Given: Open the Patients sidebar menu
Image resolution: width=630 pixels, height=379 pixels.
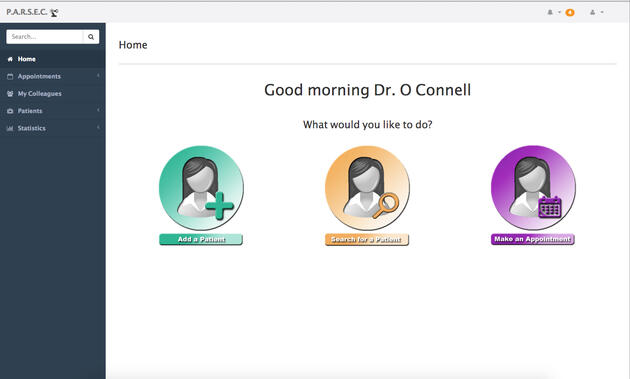Looking at the screenshot, I should [x=53, y=111].
